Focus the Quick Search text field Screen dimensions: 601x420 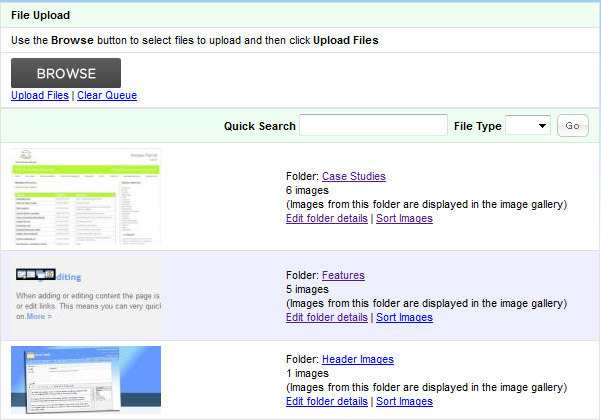tap(373, 126)
